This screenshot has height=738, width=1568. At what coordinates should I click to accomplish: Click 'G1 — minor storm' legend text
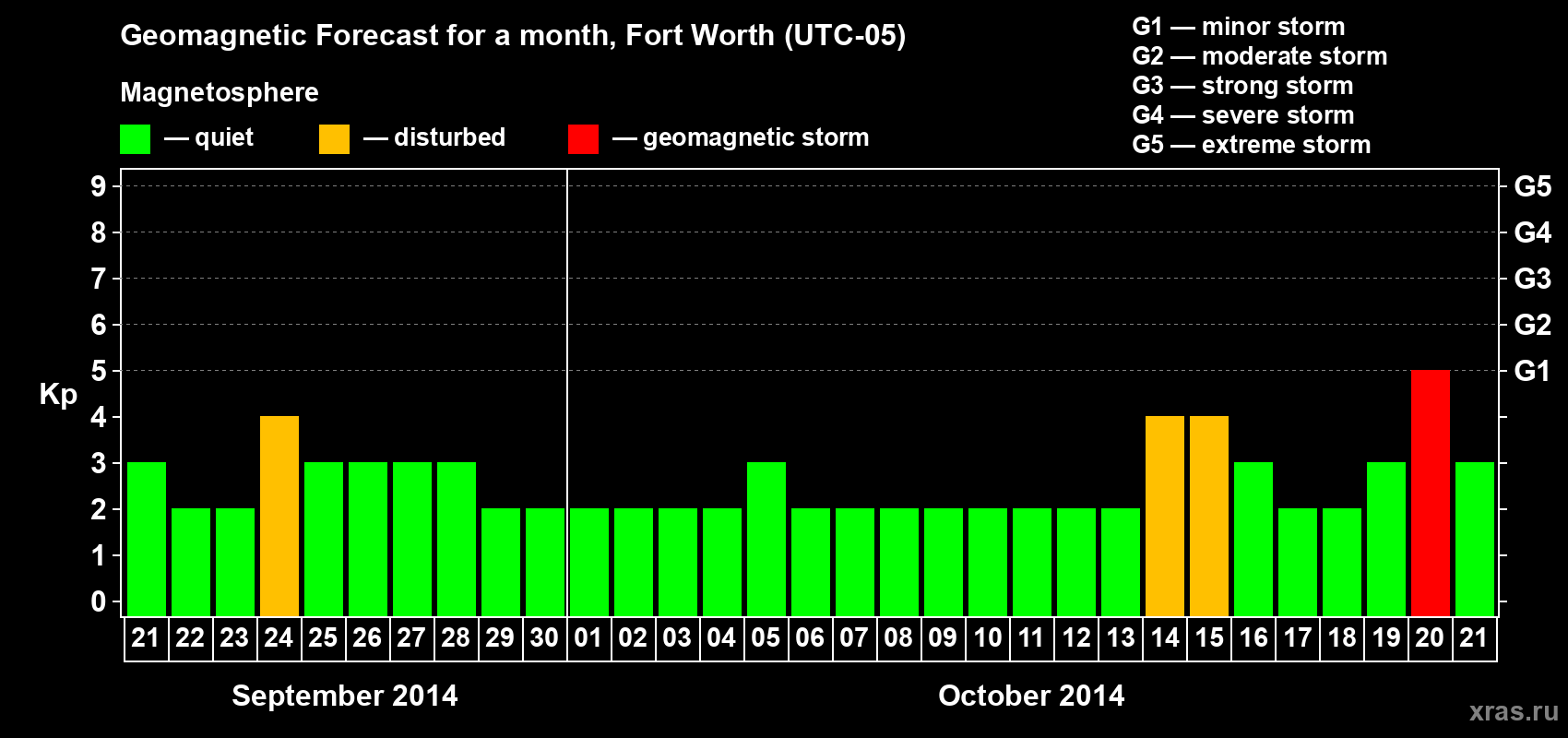[1239, 27]
